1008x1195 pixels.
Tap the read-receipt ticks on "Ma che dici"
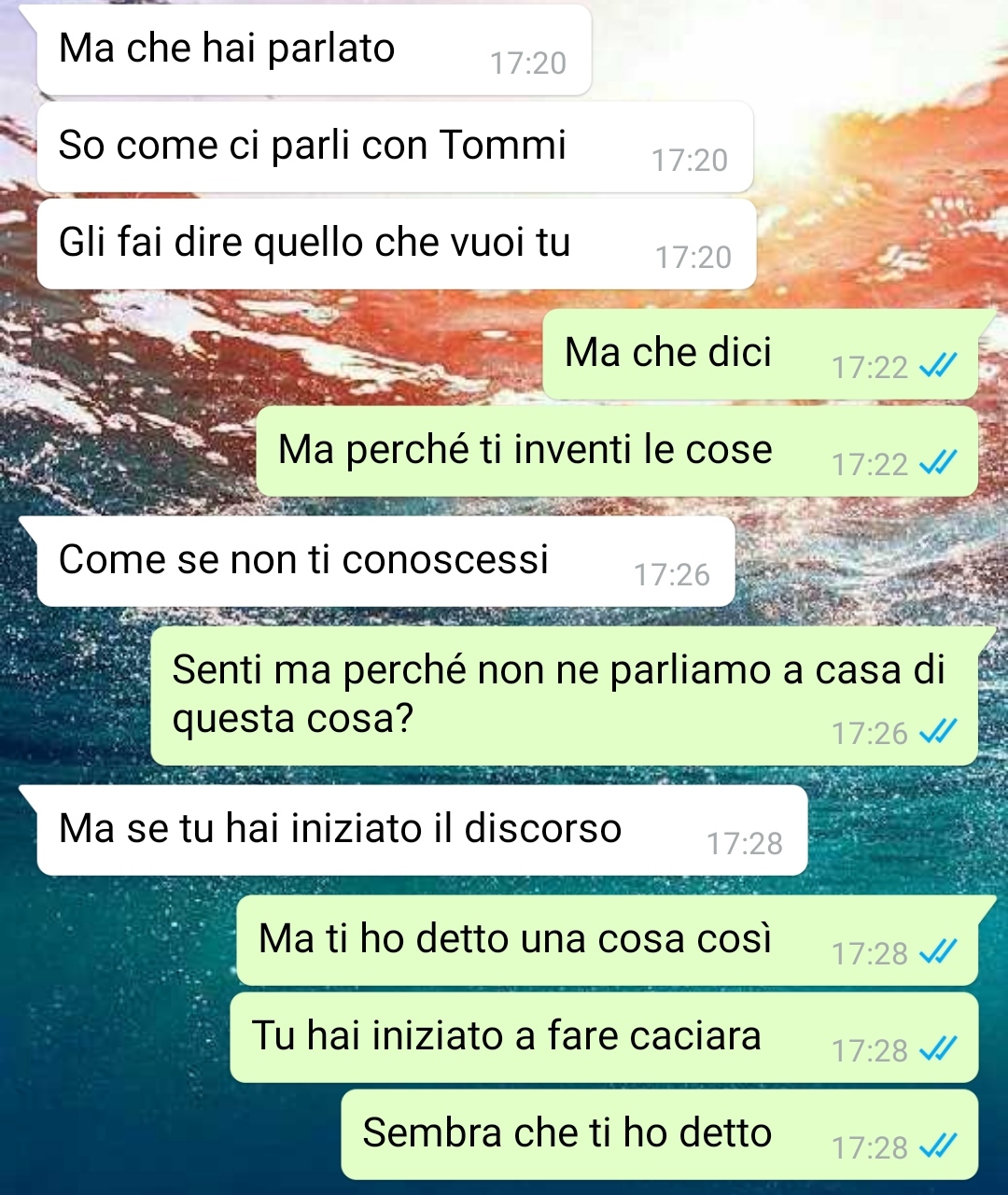[938, 367]
